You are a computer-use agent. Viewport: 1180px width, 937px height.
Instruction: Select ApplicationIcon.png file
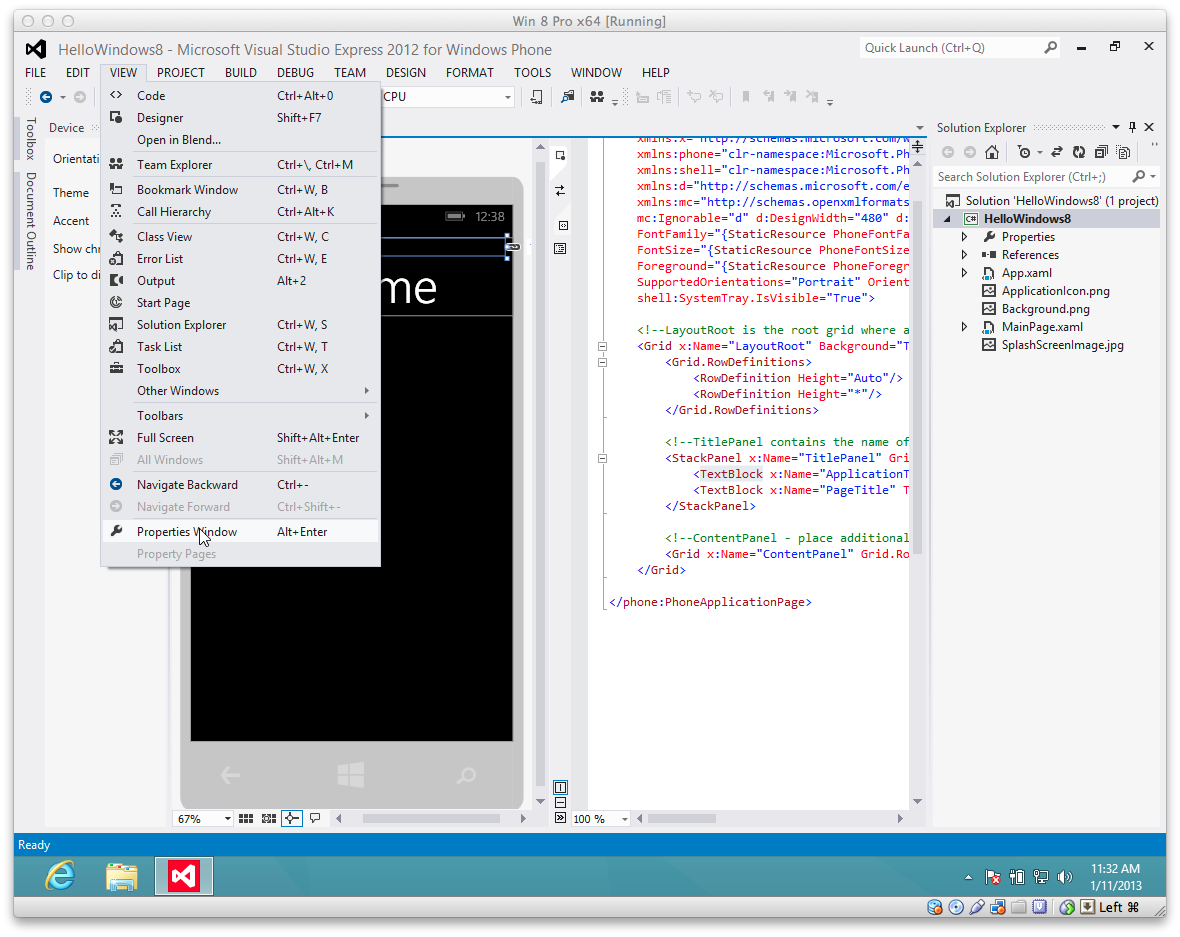(1046, 291)
